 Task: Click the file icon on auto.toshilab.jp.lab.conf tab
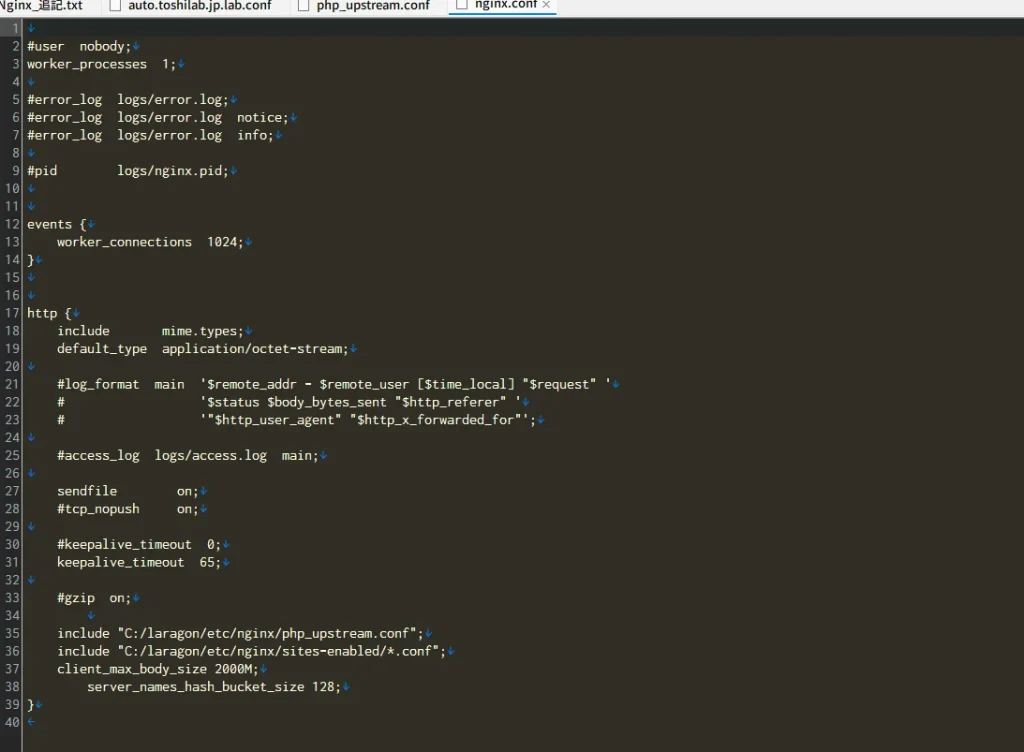[116, 6]
